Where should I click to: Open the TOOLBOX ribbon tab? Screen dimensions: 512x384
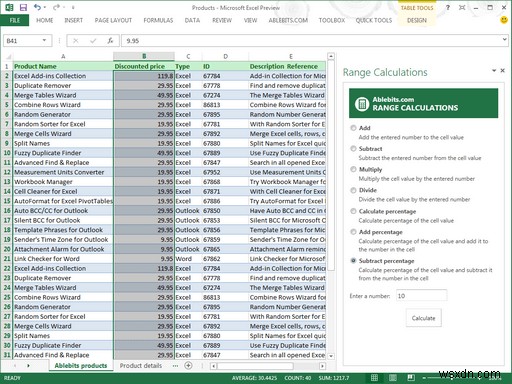[332, 20]
